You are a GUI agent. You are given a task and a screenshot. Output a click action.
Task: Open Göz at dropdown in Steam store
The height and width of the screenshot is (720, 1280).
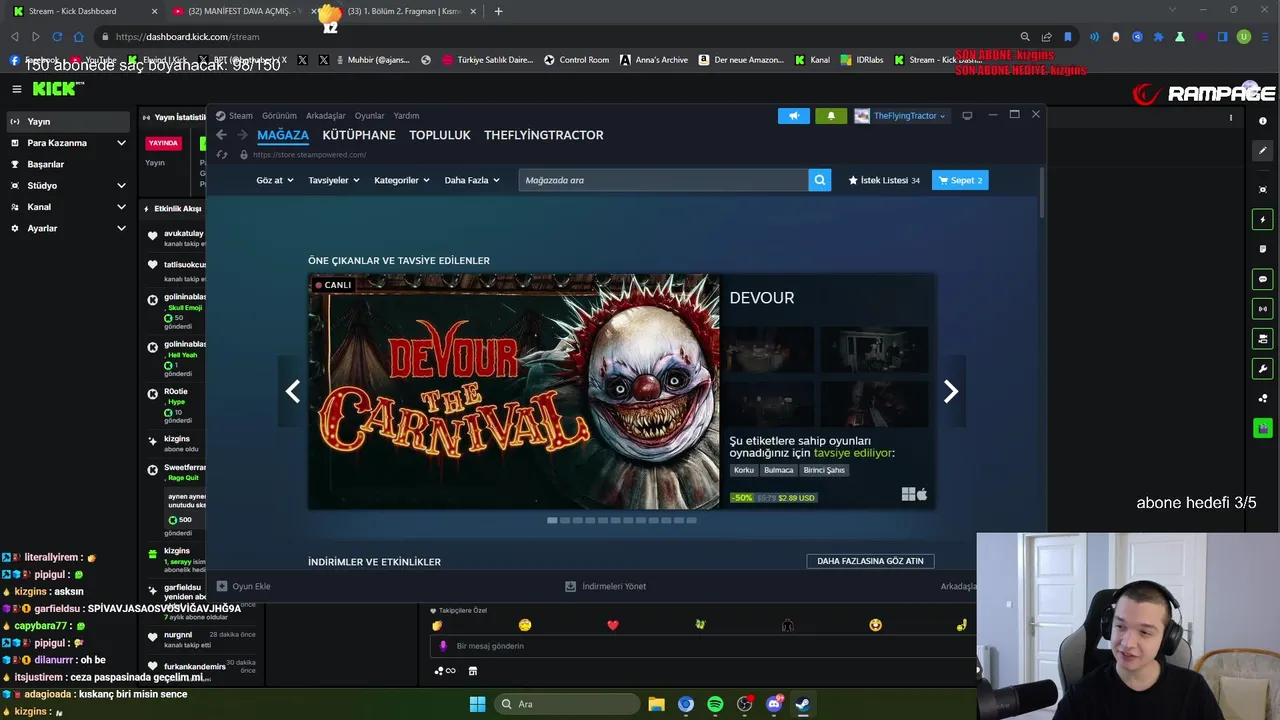tap(275, 180)
